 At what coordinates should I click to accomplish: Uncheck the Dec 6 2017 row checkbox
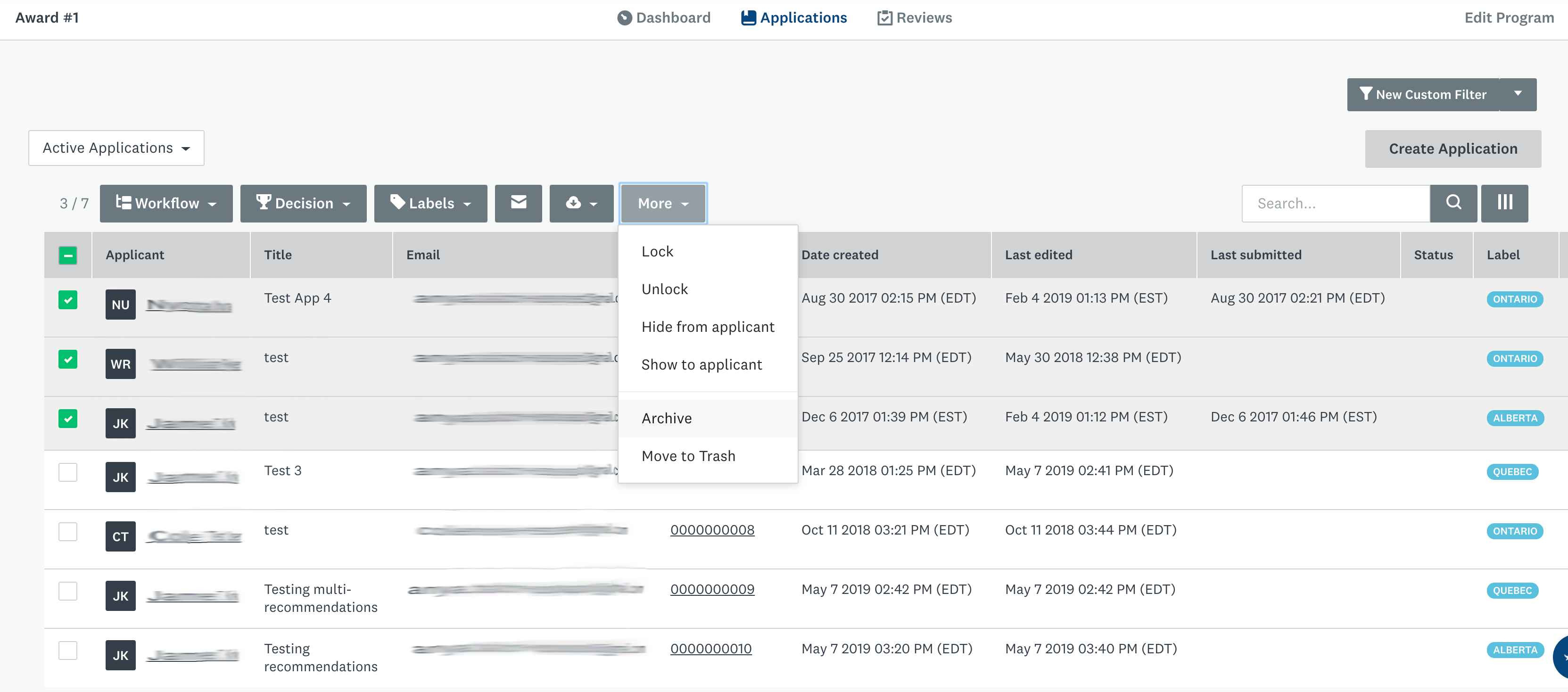68,419
